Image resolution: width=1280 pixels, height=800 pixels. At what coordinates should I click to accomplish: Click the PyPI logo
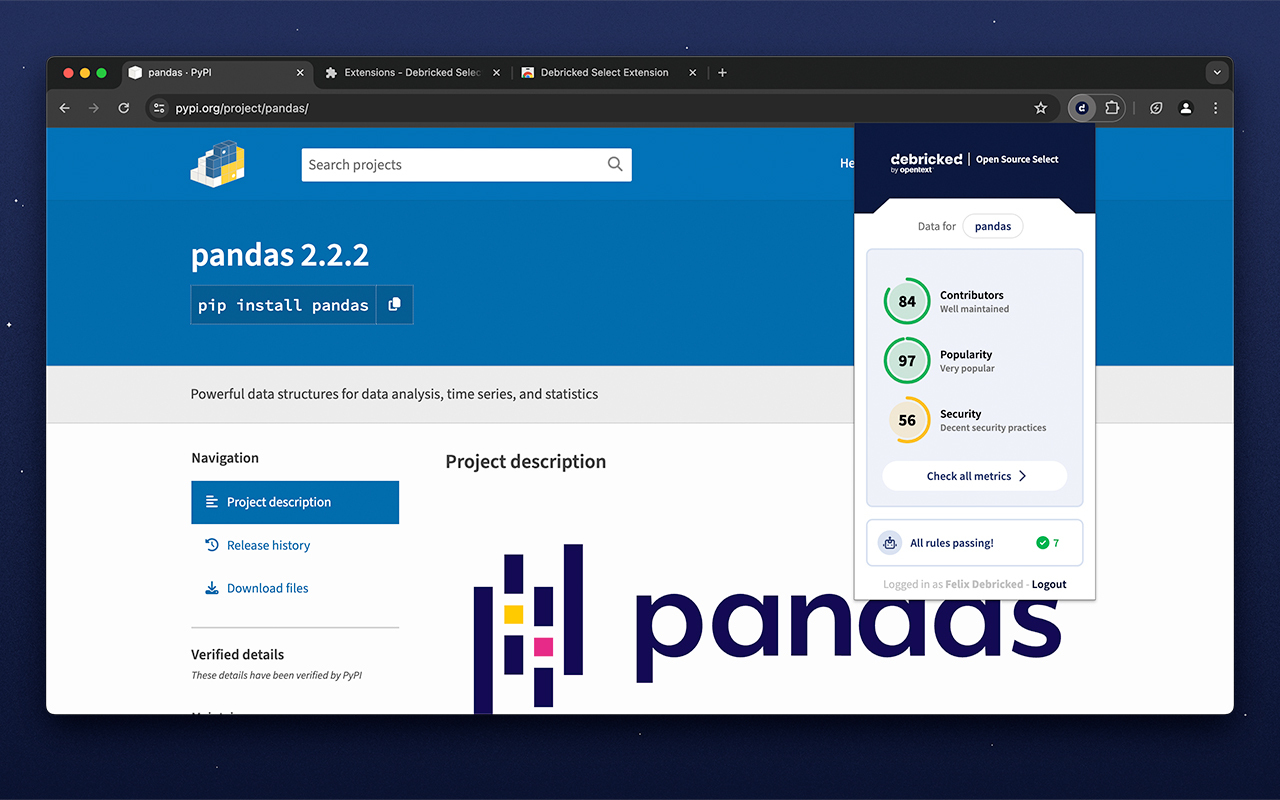click(x=218, y=162)
